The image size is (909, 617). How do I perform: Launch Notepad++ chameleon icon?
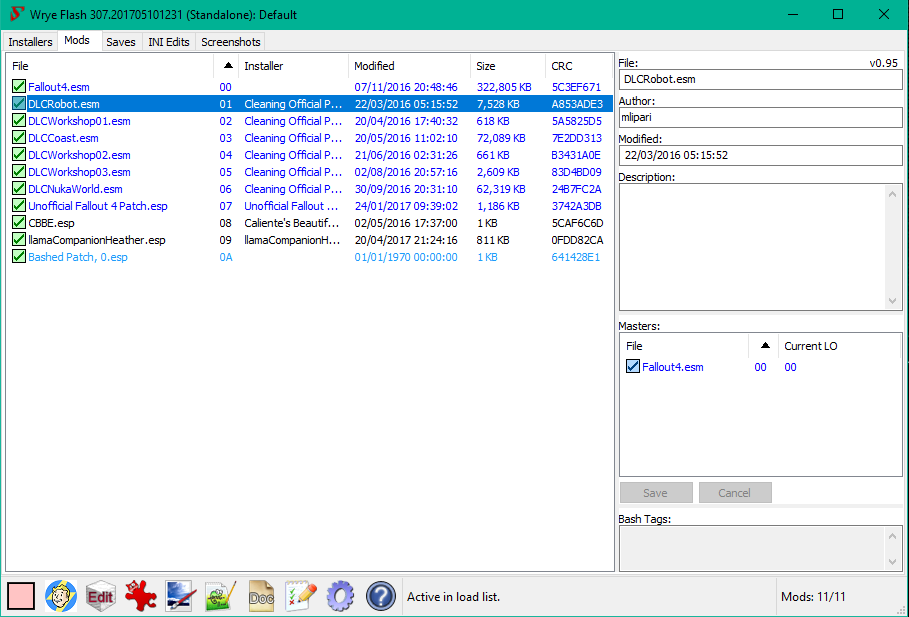[221, 596]
